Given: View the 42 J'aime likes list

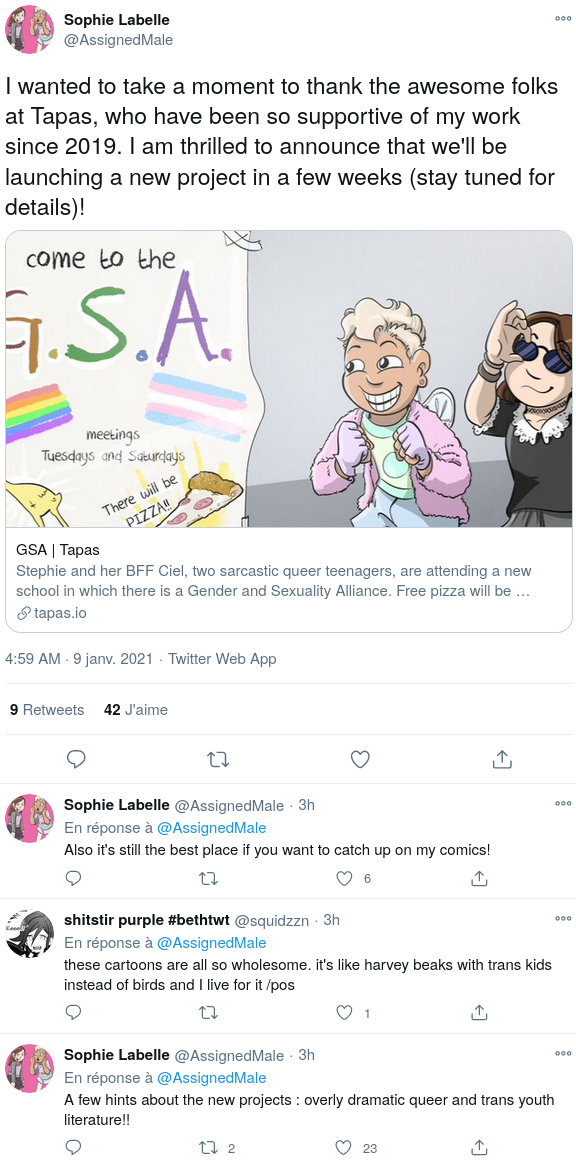Looking at the screenshot, I should [136, 710].
